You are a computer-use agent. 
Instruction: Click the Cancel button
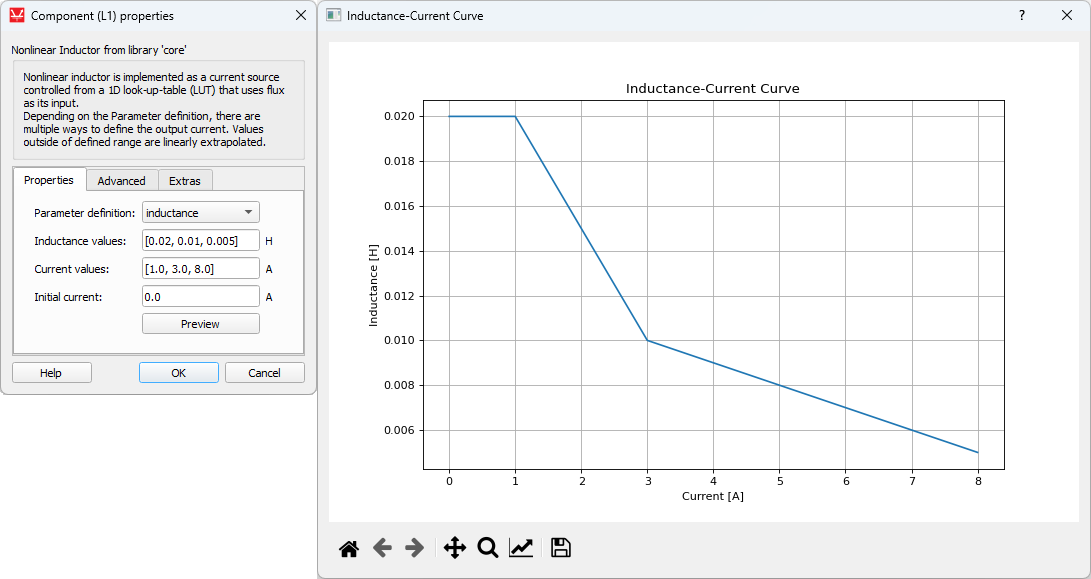[x=265, y=373]
